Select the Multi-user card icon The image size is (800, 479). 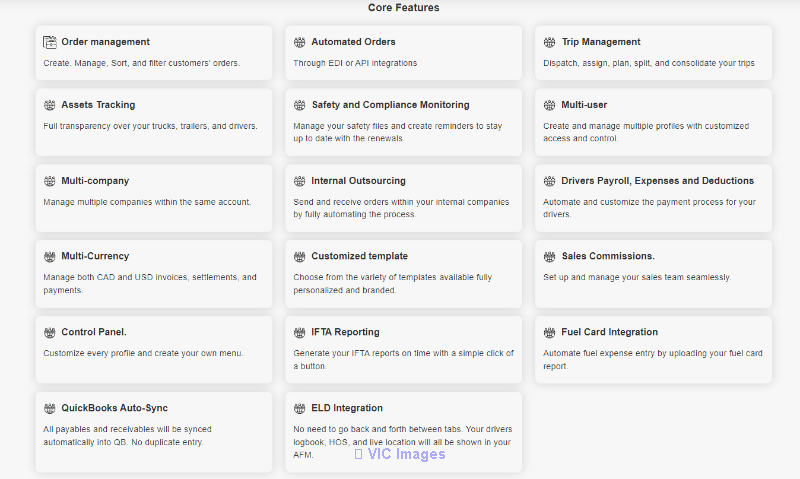549,105
